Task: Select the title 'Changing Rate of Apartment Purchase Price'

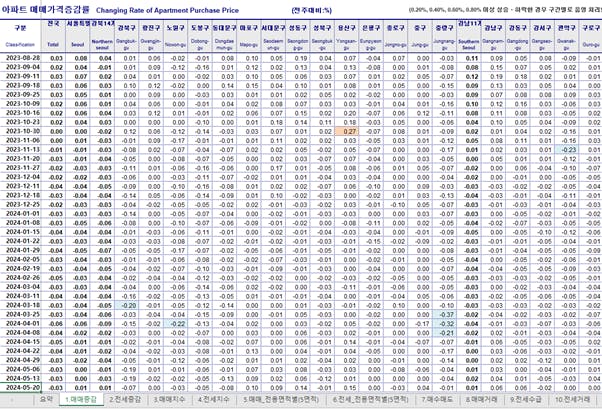Action: 167,10
